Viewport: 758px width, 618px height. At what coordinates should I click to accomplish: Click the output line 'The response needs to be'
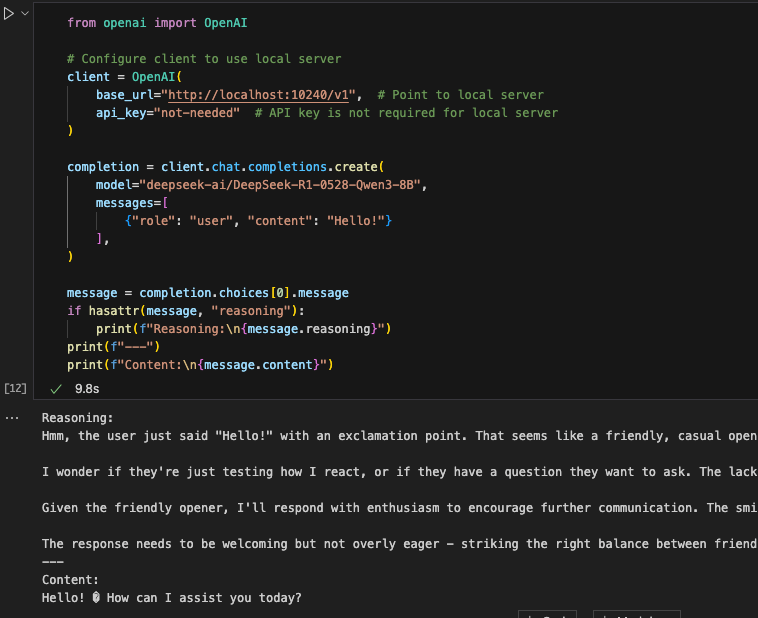[x=399, y=544]
